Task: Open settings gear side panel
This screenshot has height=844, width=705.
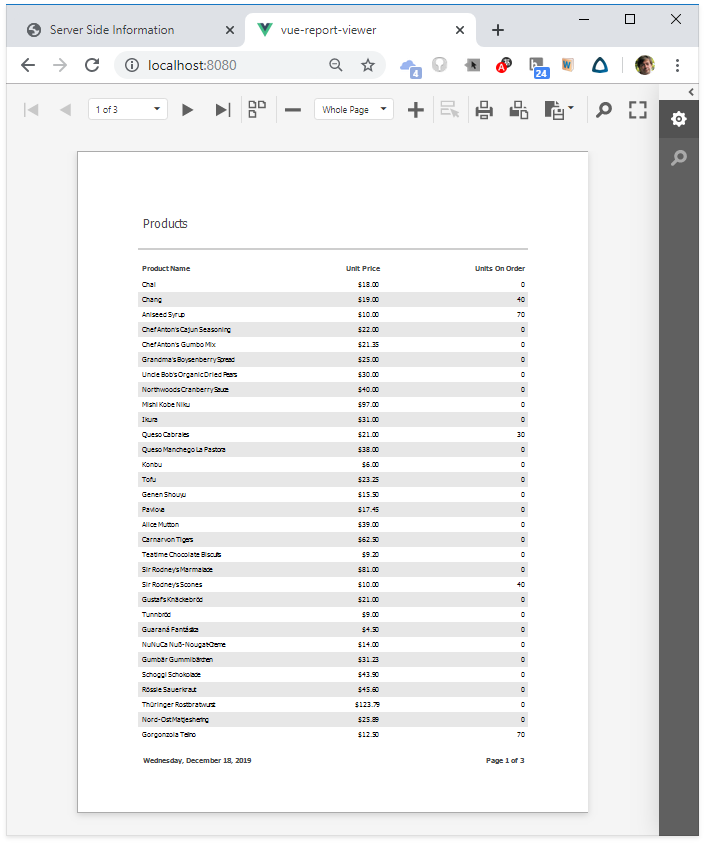Action: coord(679,119)
